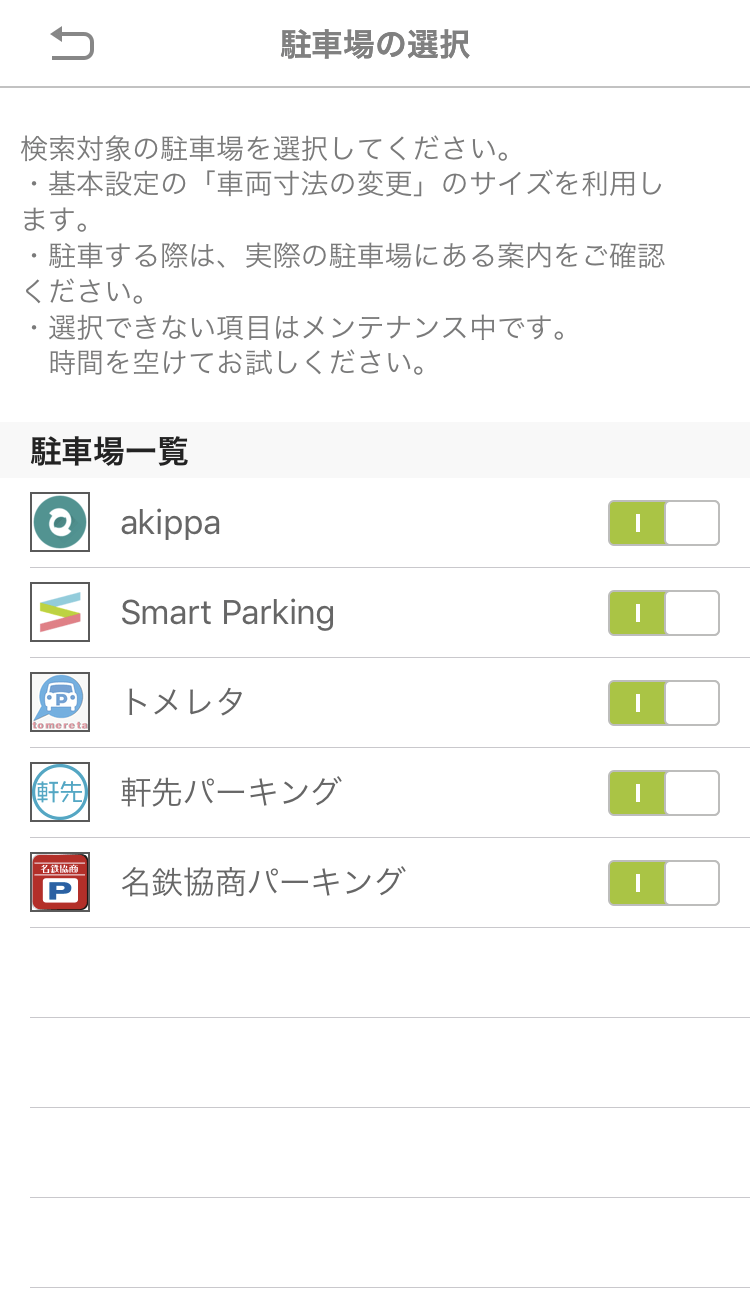The width and height of the screenshot is (750, 1294).
Task: Switch off 軒先パーキング toggle
Action: coord(663,793)
